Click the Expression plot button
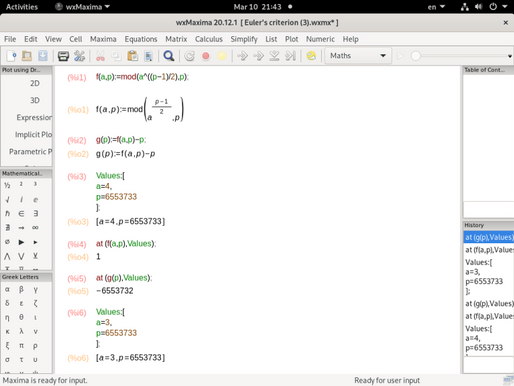Screen dimensions: 514x386 [x=34, y=117]
